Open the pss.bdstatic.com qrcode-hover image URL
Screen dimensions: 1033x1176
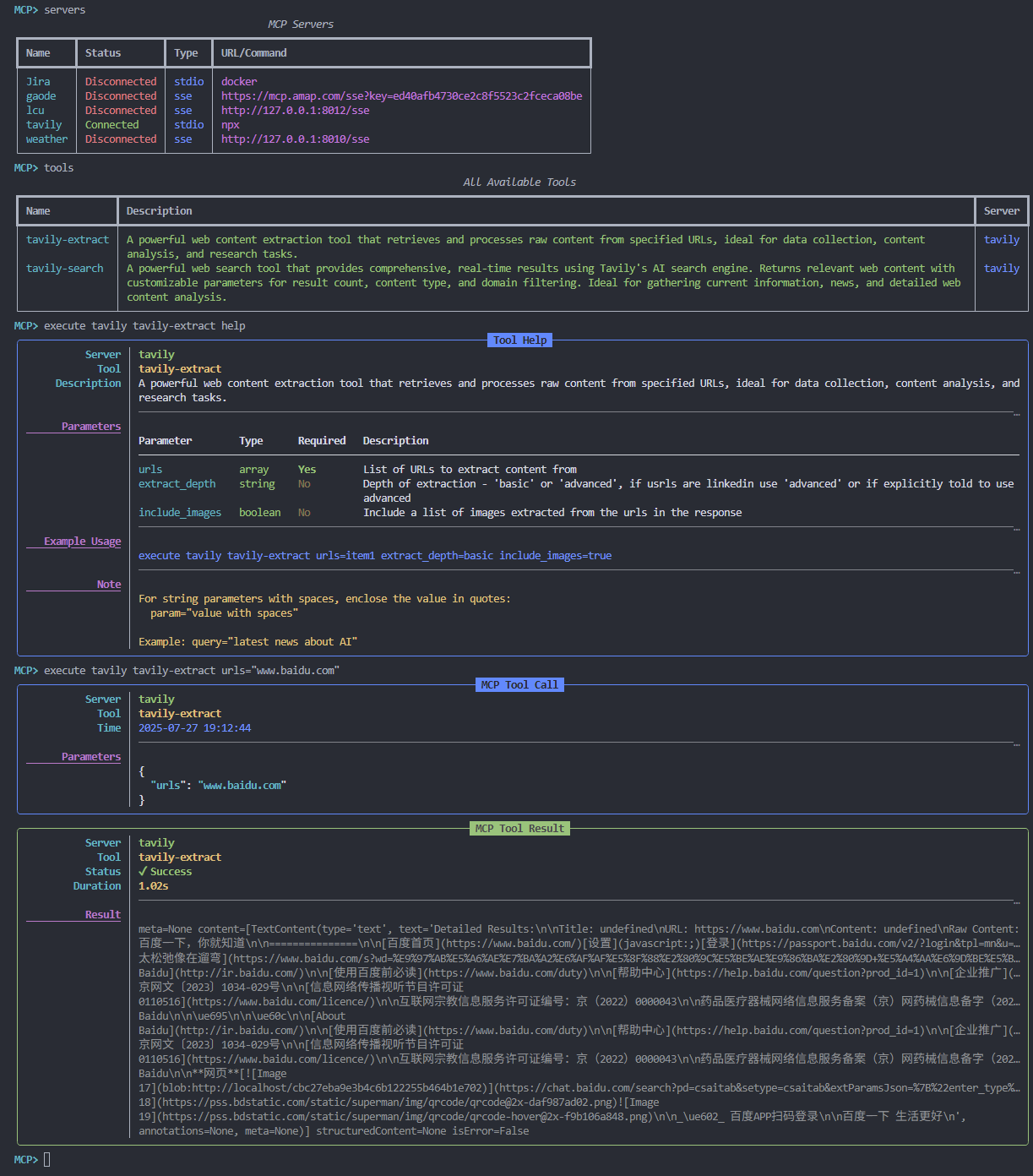coord(404,1117)
